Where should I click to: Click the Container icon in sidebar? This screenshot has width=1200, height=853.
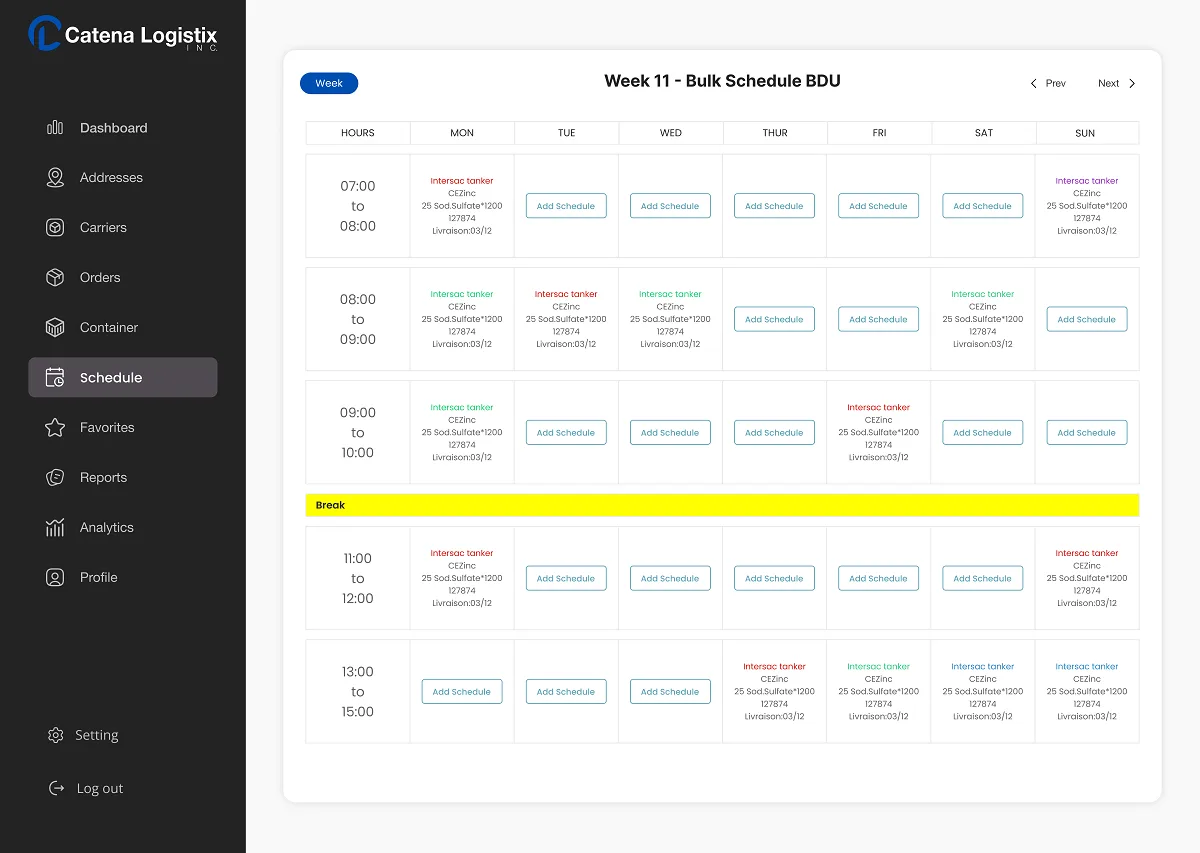pos(55,328)
